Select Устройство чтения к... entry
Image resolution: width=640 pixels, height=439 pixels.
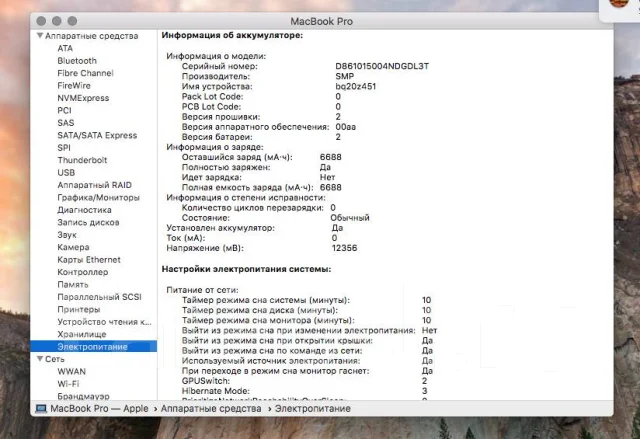point(104,322)
